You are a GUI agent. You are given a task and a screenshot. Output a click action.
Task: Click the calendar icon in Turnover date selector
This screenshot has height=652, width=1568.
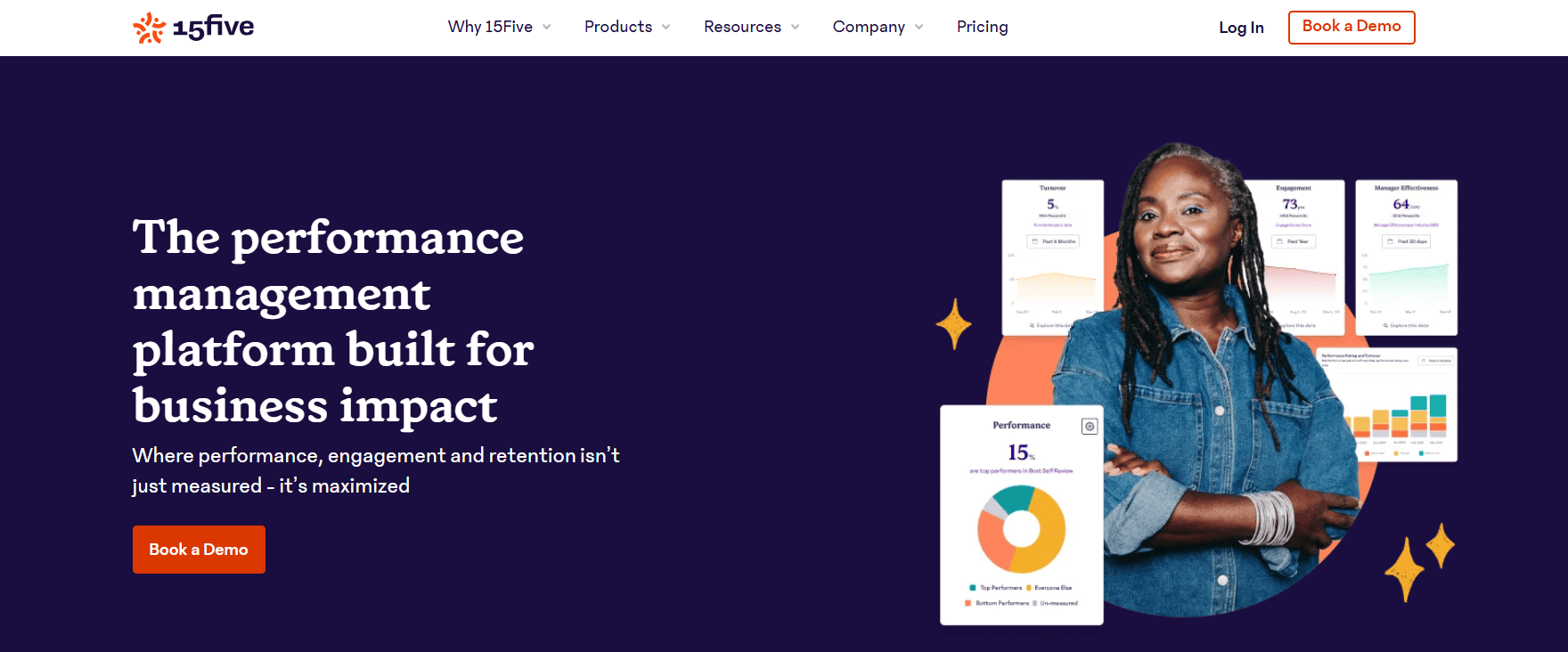[1034, 241]
